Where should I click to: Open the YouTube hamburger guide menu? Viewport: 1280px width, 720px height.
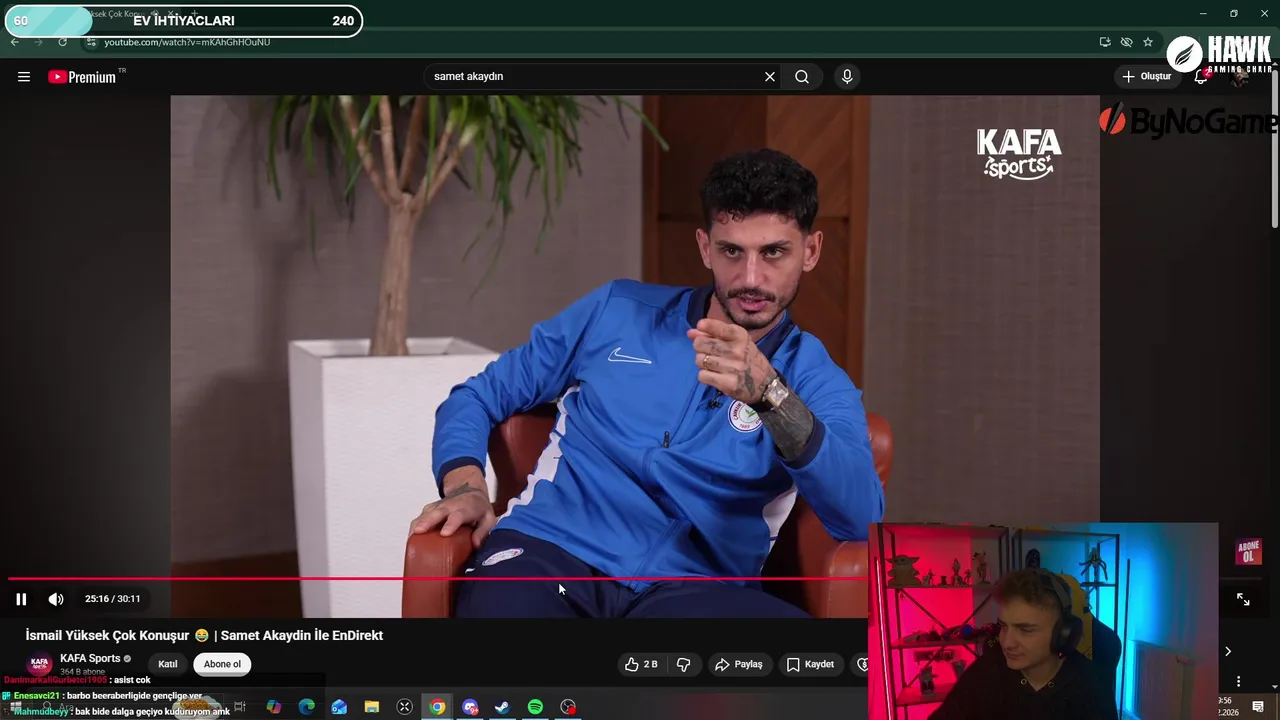pyautogui.click(x=24, y=77)
